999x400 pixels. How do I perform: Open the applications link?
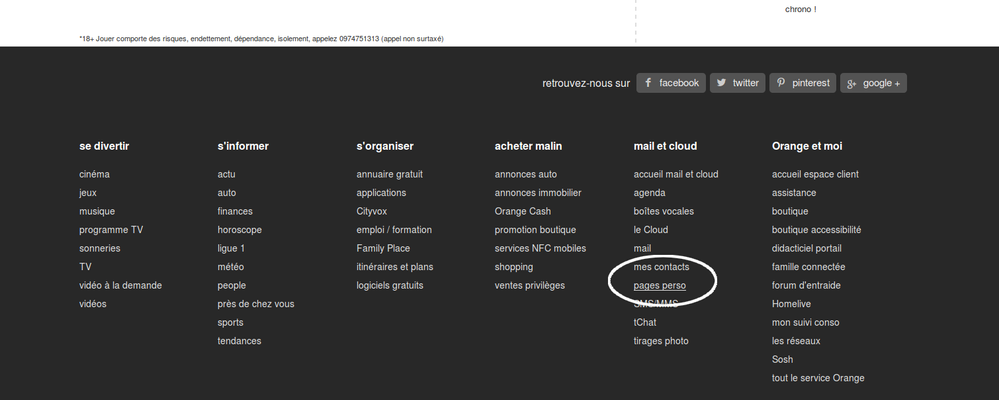point(381,193)
